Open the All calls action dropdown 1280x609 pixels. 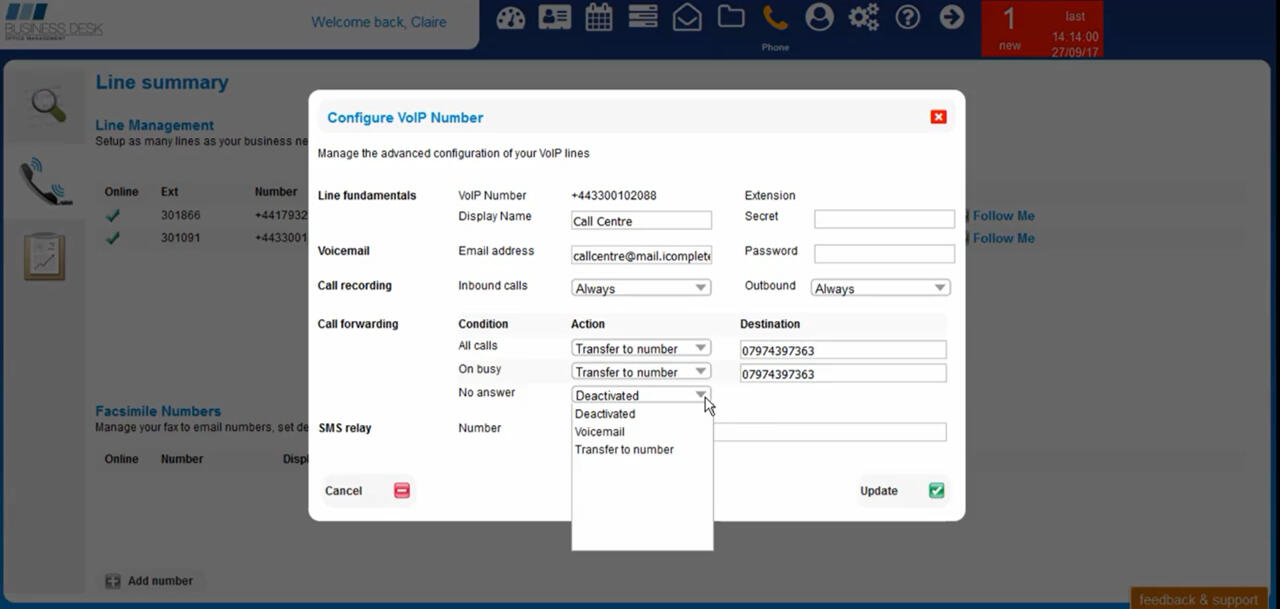point(641,348)
